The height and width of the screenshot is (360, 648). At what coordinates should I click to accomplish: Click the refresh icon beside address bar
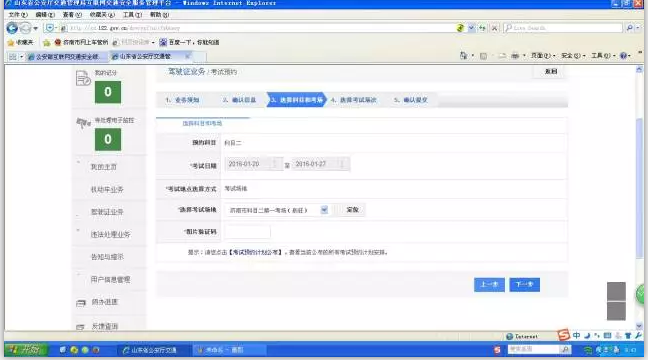(x=482, y=28)
